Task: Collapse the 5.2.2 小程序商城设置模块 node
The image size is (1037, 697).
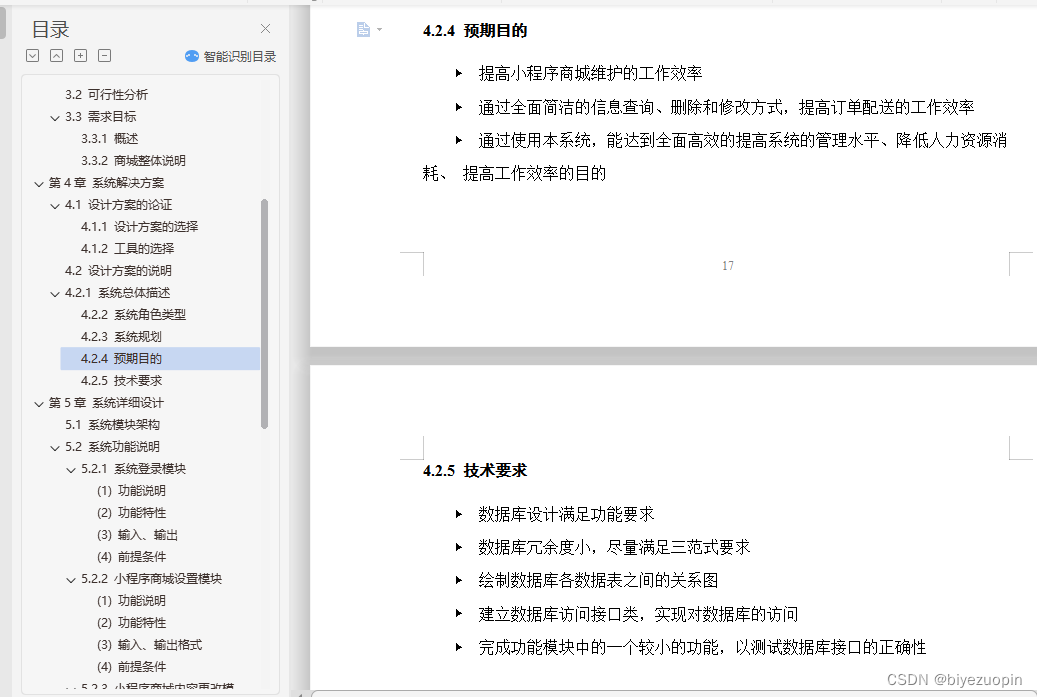Action: 71,580
